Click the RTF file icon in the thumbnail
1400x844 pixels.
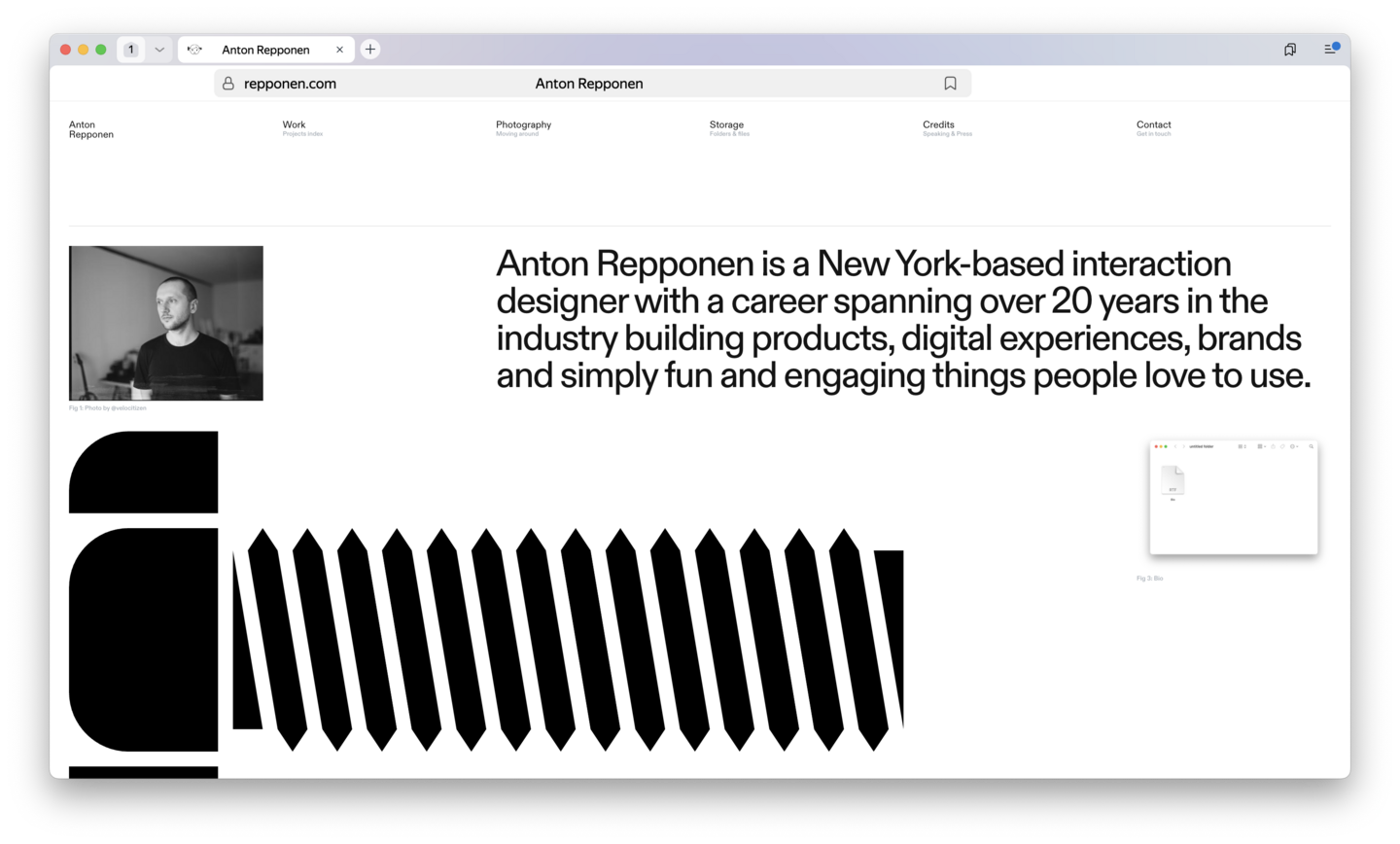pyautogui.click(x=1172, y=480)
